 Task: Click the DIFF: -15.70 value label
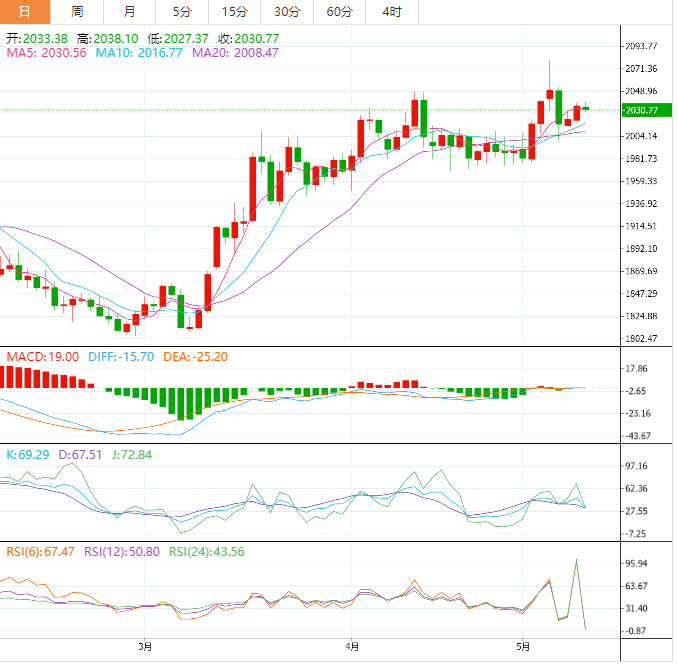[119, 357]
